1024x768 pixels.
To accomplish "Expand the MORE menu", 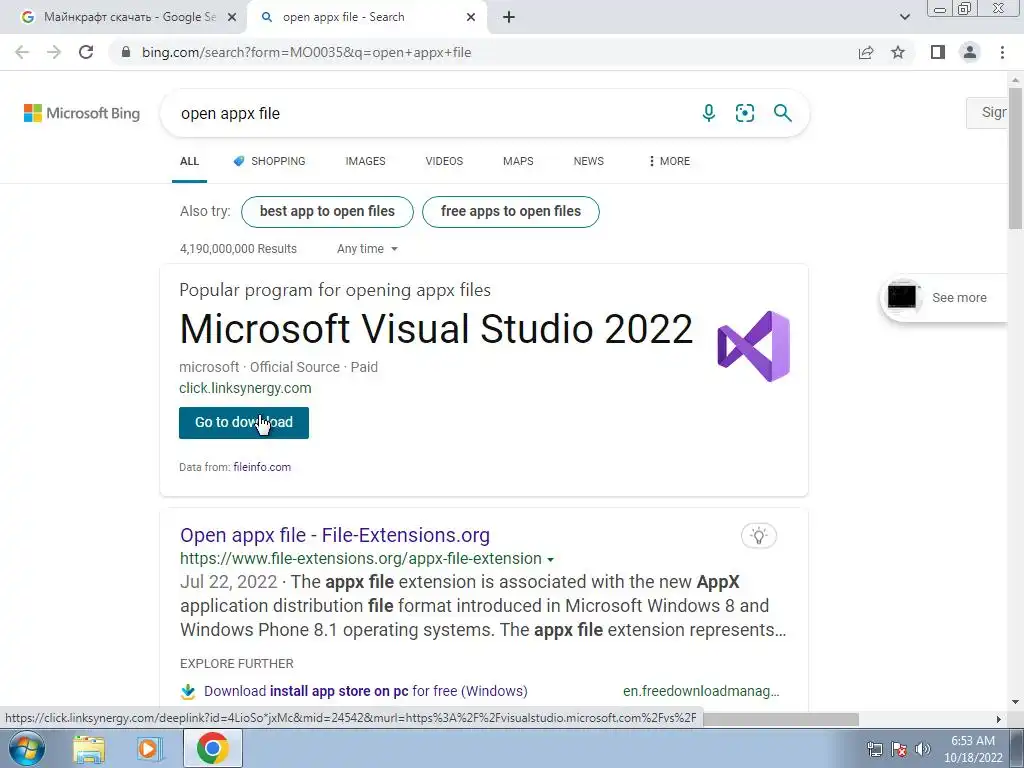I will coord(669,161).
